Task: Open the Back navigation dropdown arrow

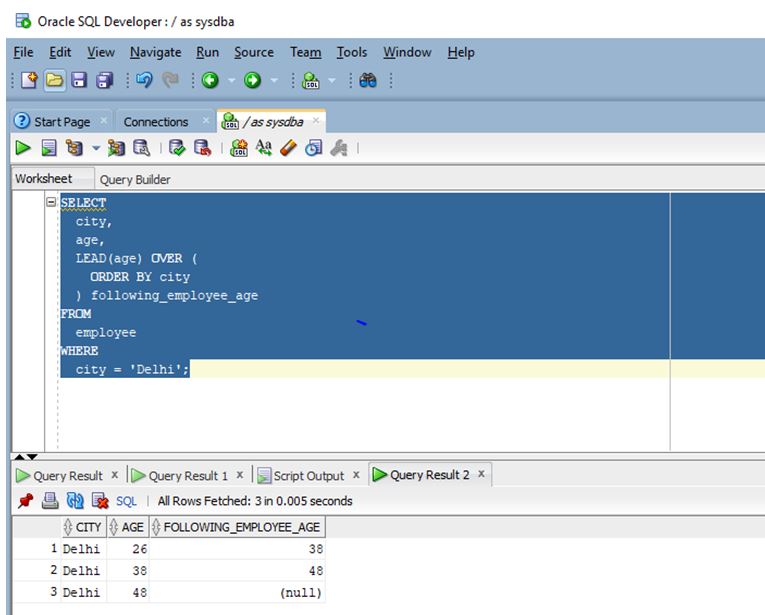Action: pyautogui.click(x=232, y=83)
